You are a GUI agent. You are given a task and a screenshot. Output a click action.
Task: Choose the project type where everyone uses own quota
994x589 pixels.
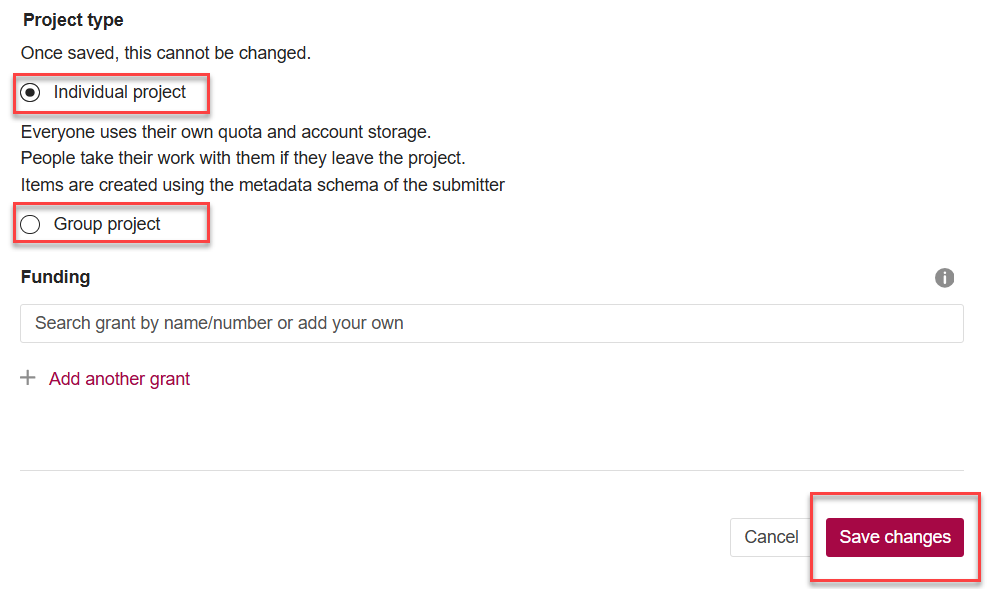tap(31, 93)
